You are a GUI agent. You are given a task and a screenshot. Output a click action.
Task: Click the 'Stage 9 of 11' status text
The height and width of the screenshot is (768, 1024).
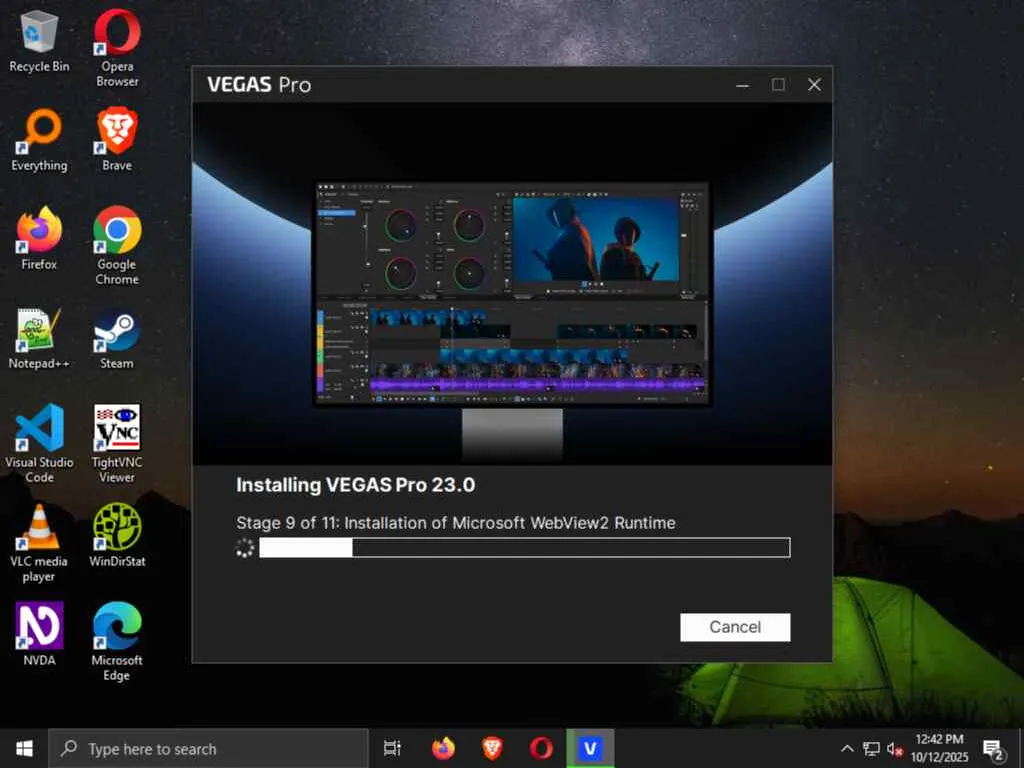click(x=455, y=523)
